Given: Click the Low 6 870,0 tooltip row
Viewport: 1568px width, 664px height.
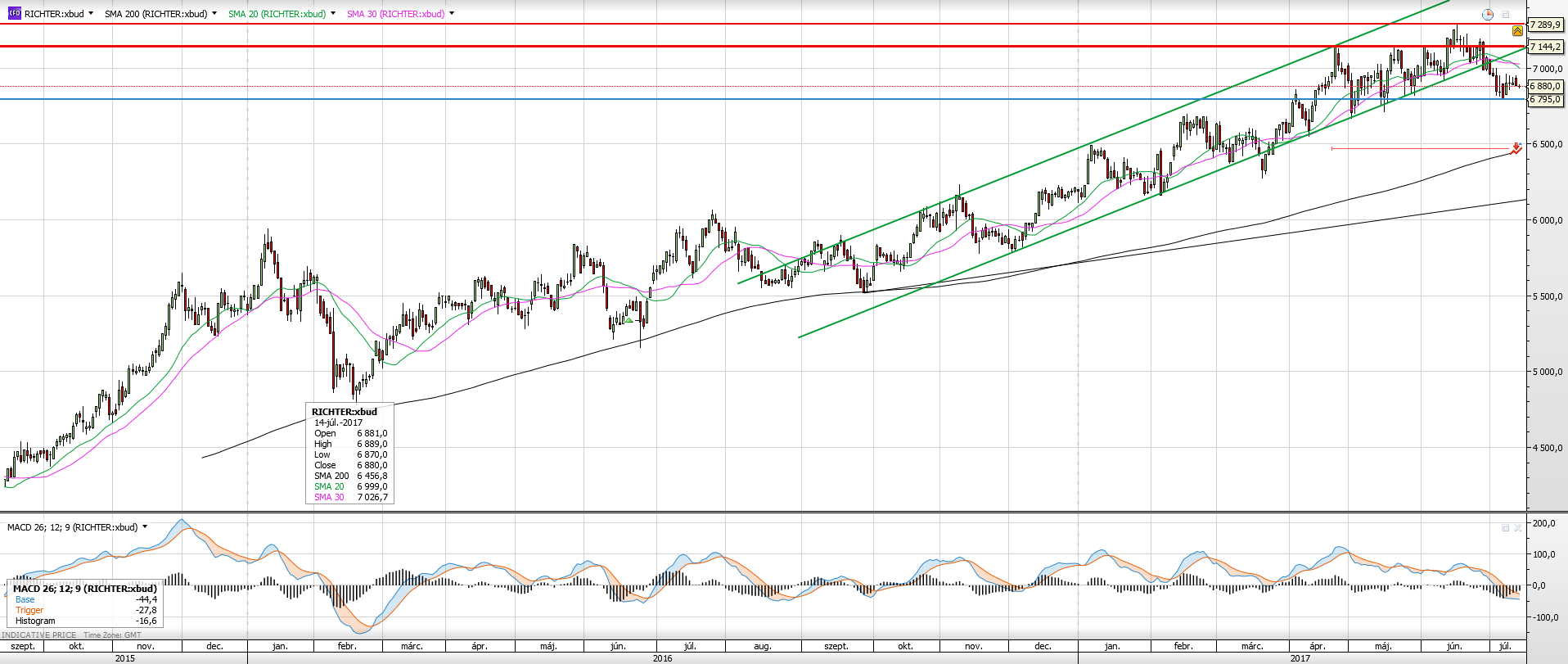Looking at the screenshot, I should (x=350, y=454).
